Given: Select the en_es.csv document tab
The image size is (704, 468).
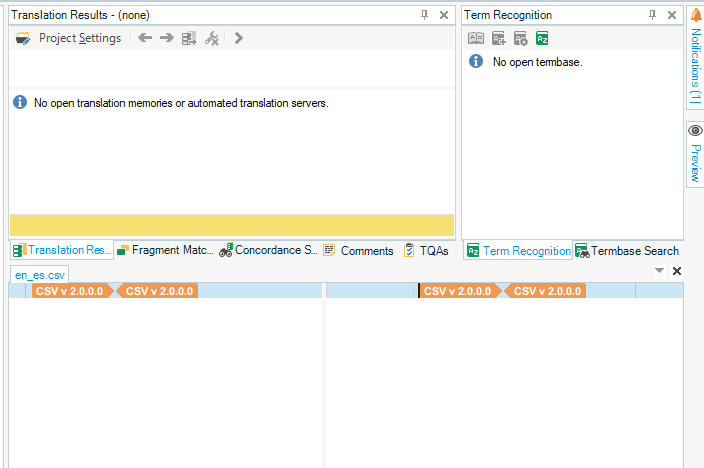Looking at the screenshot, I should click(x=40, y=275).
